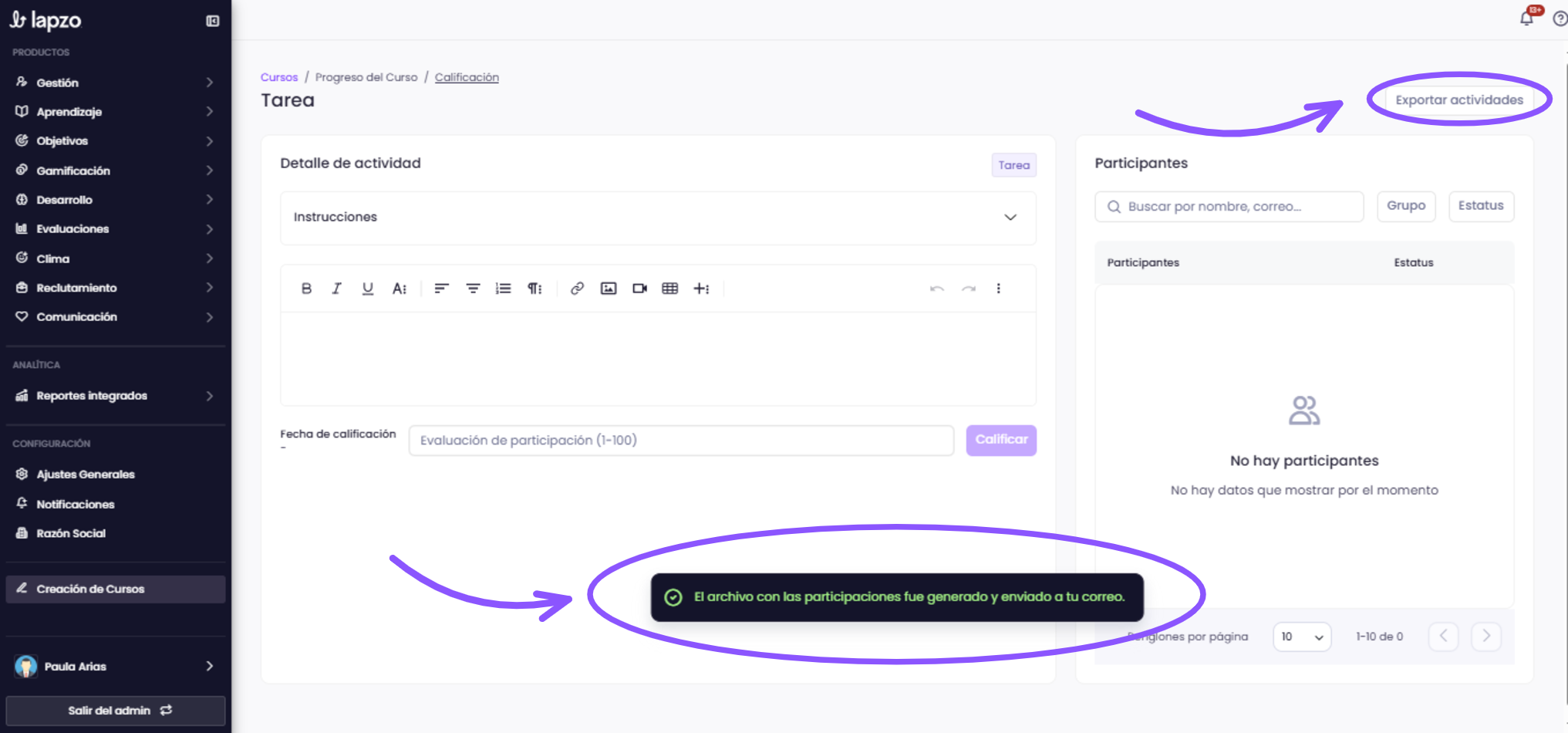Click the Calificar button
The image size is (1568, 733).
1001,440
